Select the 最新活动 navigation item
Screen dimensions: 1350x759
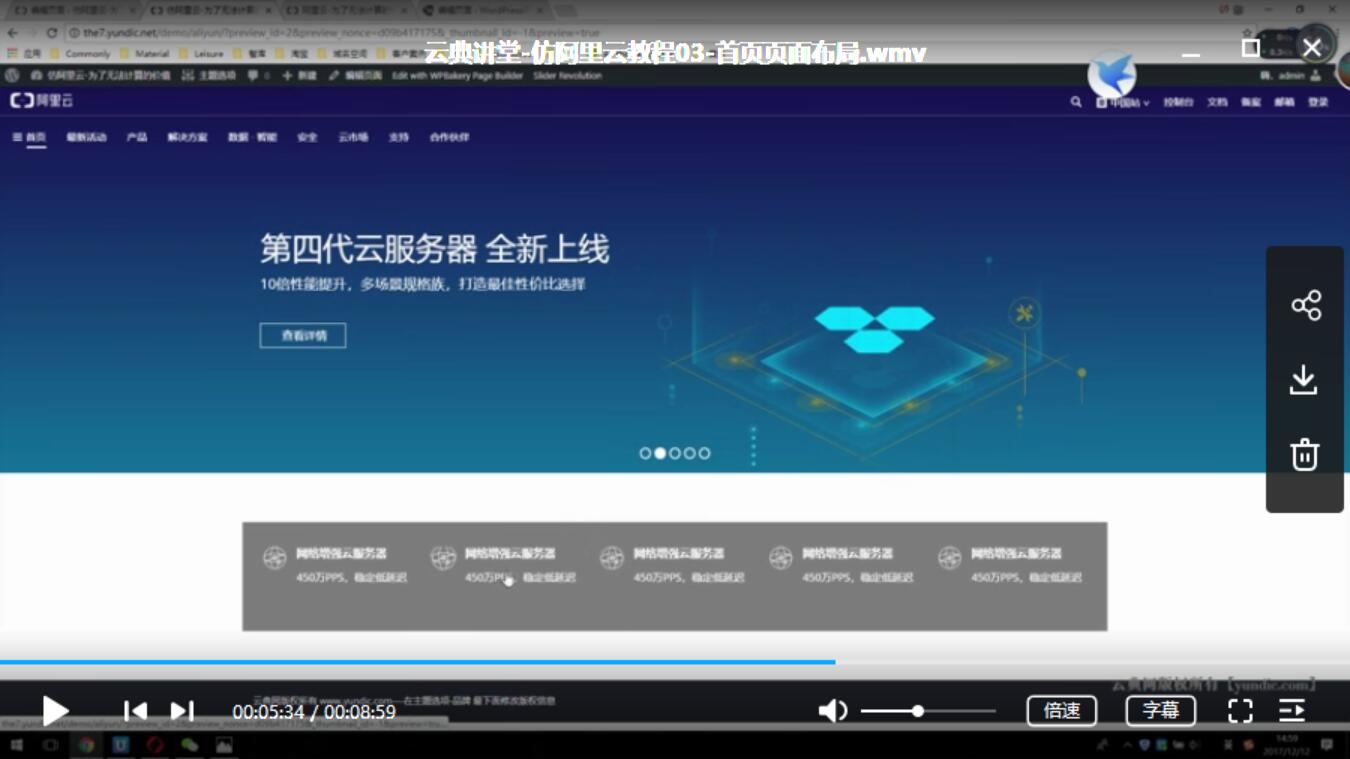(x=86, y=137)
